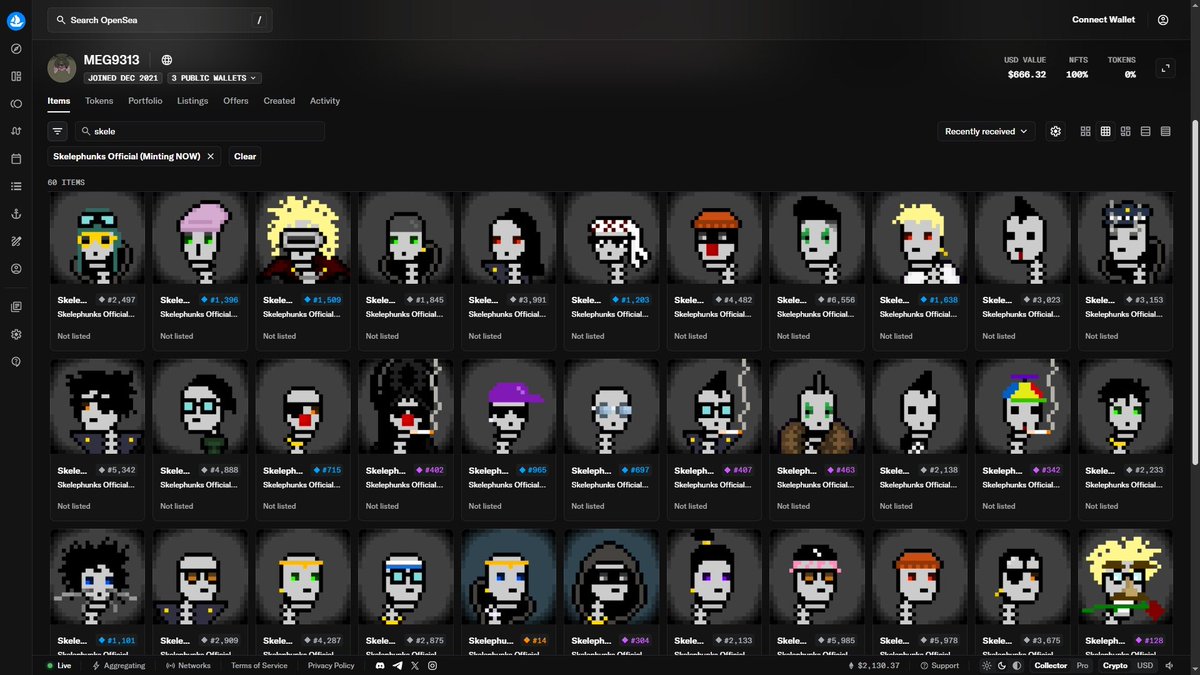Switch to list view

pos(1146,131)
